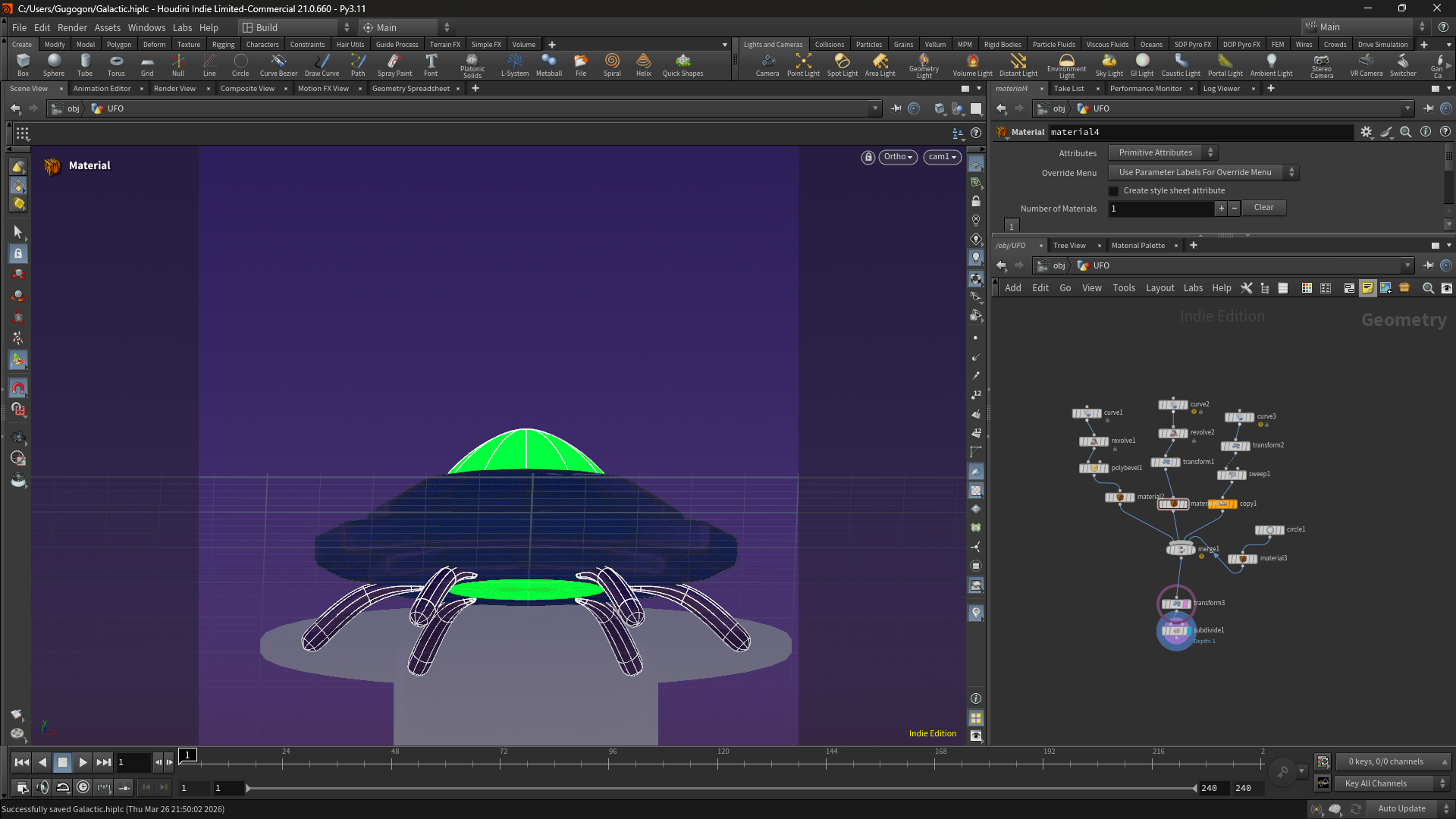Create a Sphere from the shelf
Screen dimensions: 1456x819
tap(54, 64)
